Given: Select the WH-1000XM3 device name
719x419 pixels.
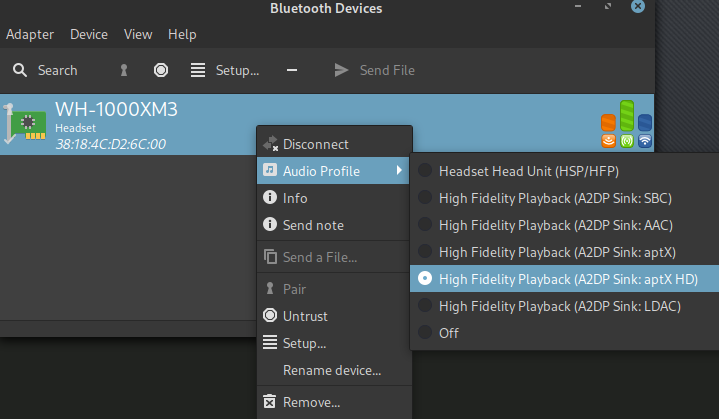Looking at the screenshot, I should coord(116,109).
